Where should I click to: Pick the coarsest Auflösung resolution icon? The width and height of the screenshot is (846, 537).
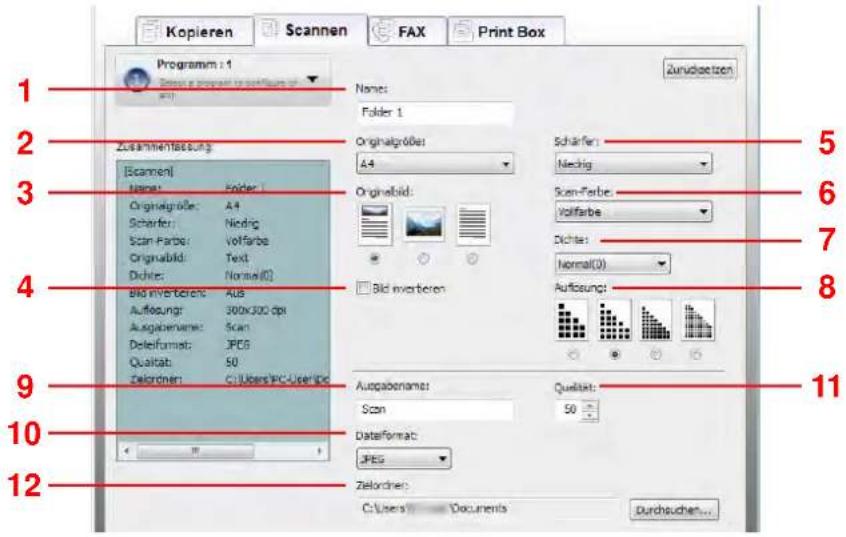[572, 320]
